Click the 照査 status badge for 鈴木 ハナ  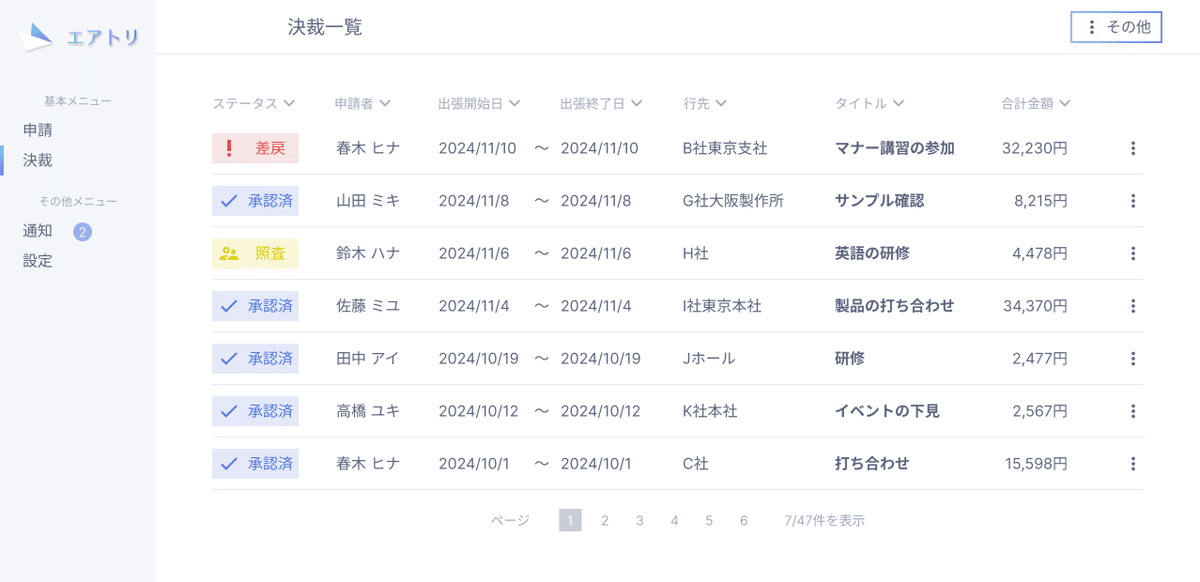(x=255, y=253)
